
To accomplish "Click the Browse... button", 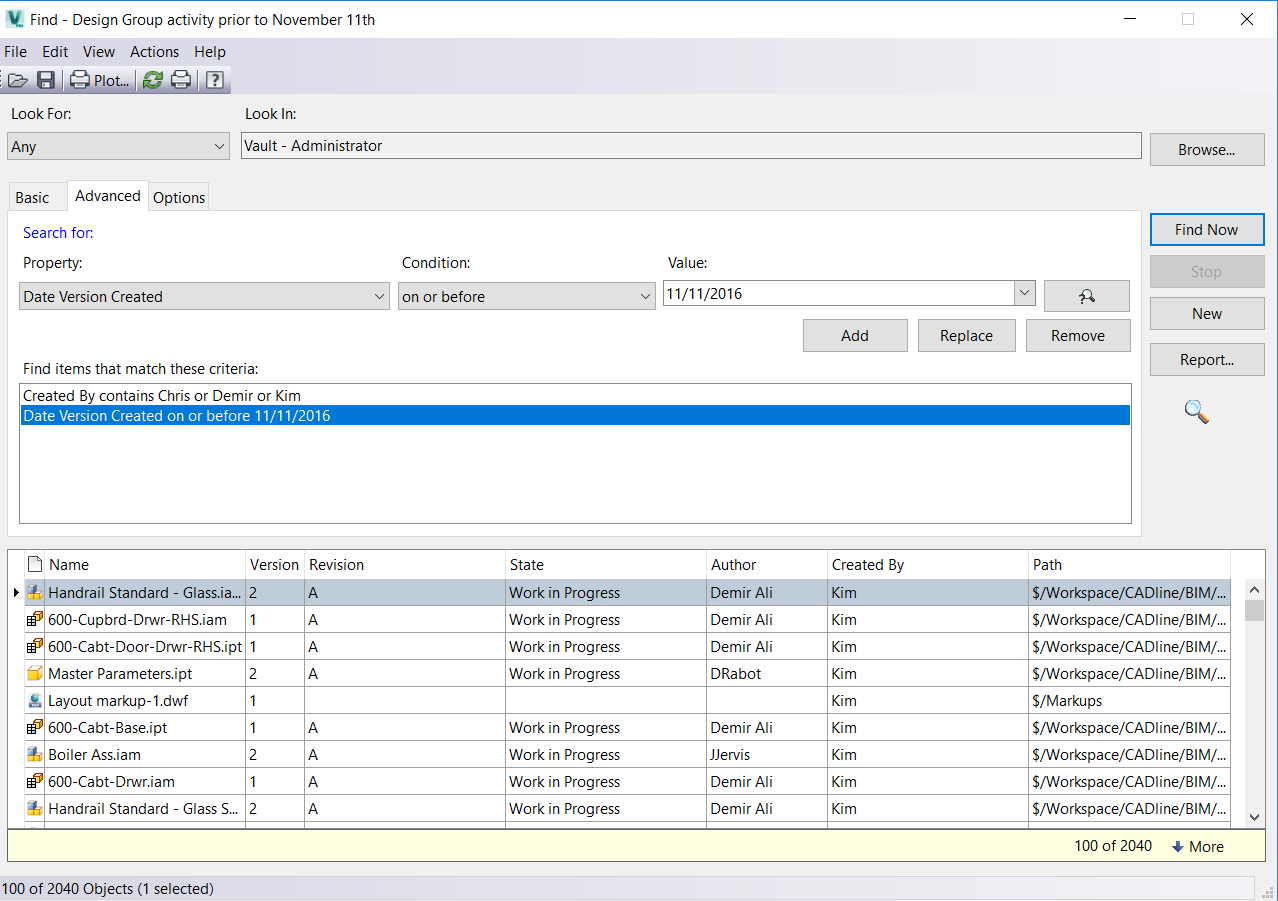I will [x=1207, y=150].
